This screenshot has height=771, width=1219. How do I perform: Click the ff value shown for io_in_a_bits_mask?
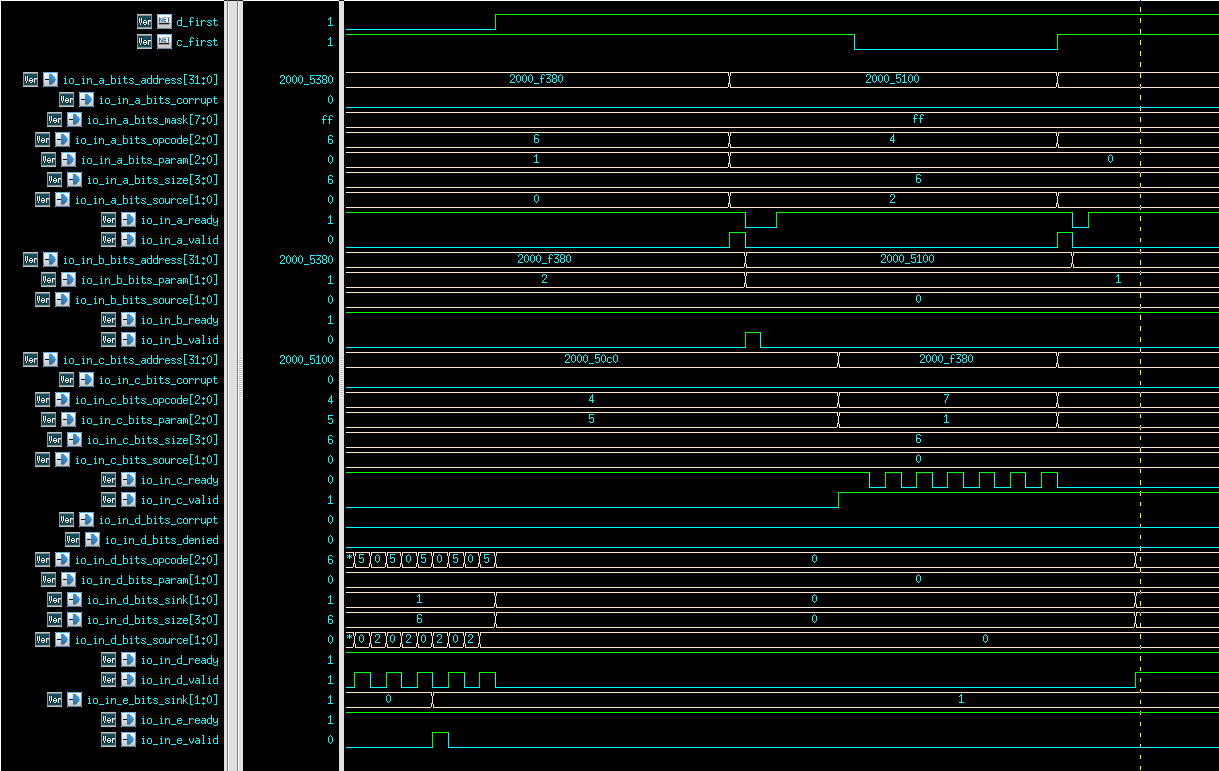(327, 119)
